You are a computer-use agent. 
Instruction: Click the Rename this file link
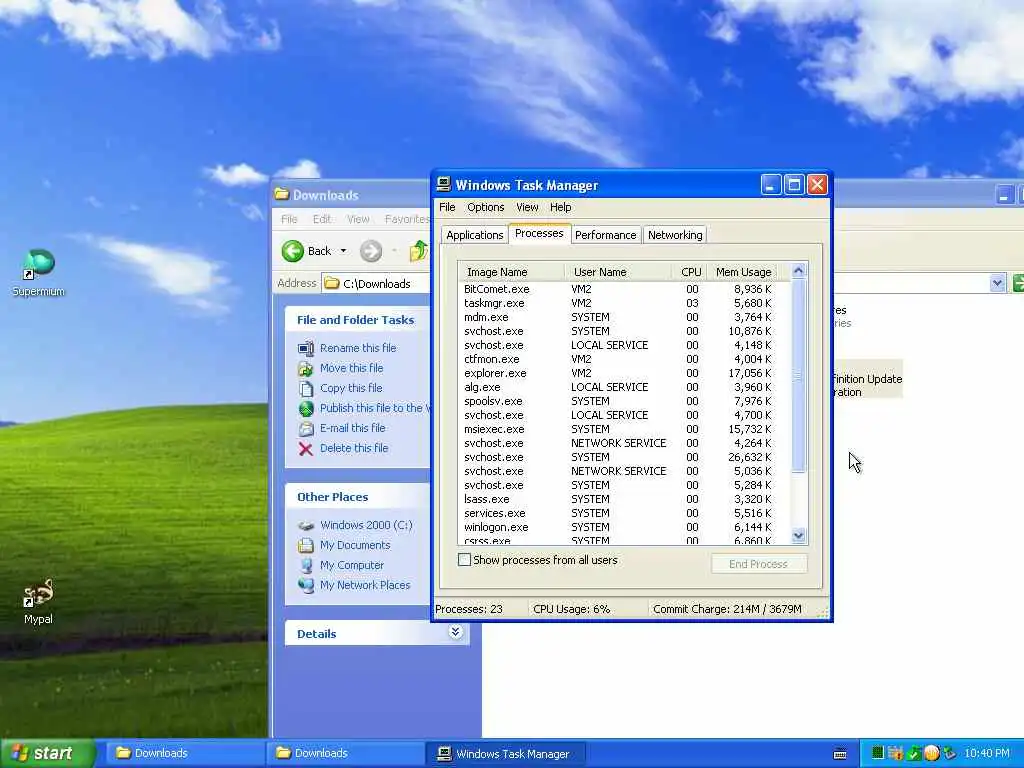(358, 348)
